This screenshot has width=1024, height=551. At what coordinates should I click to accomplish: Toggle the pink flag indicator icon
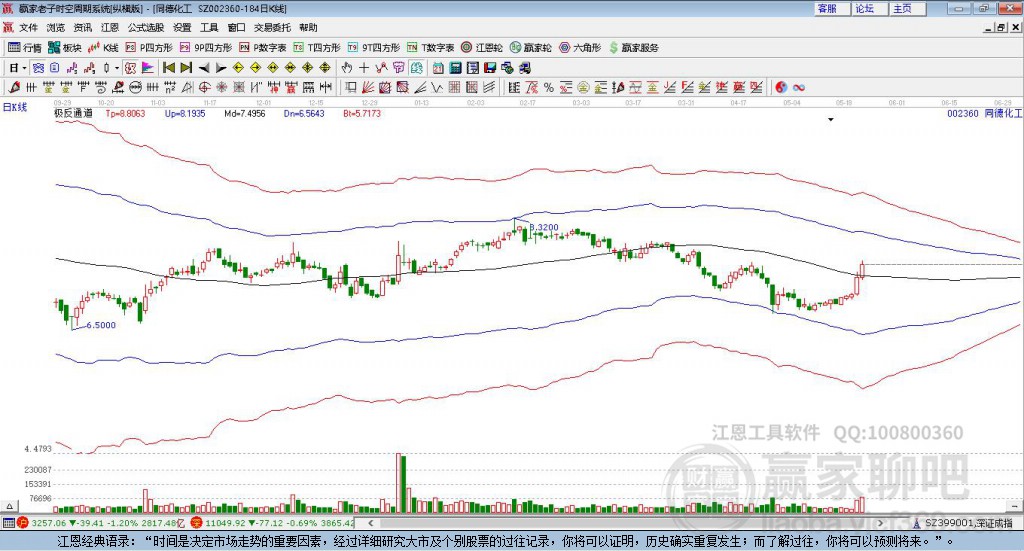[148, 68]
